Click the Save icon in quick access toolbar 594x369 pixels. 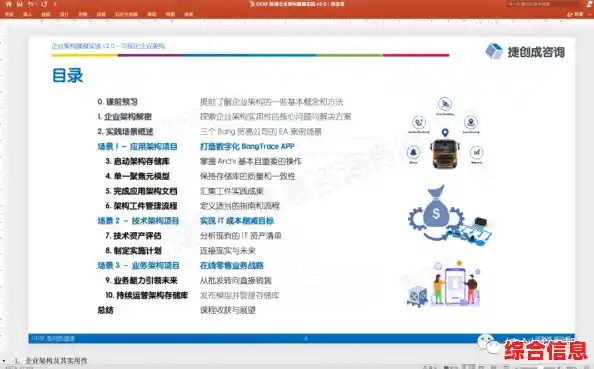point(20,4)
